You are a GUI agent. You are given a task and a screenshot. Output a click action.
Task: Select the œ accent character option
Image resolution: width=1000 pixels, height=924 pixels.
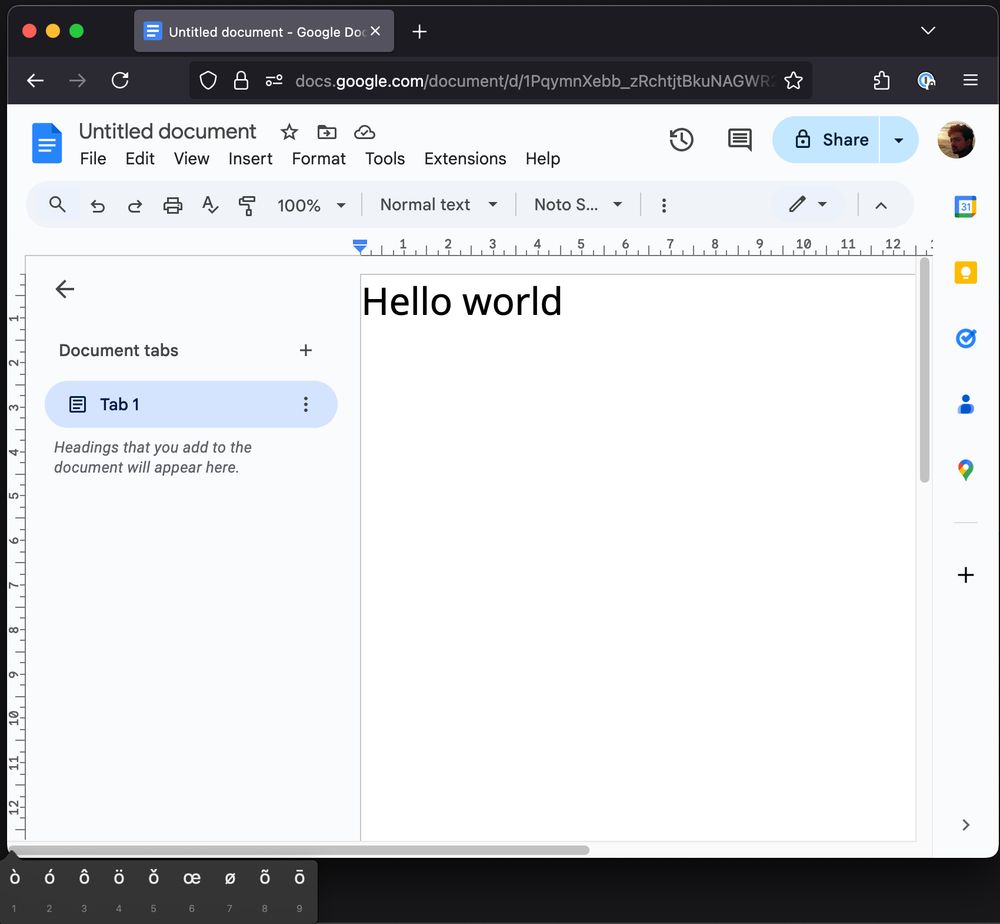click(x=191, y=879)
